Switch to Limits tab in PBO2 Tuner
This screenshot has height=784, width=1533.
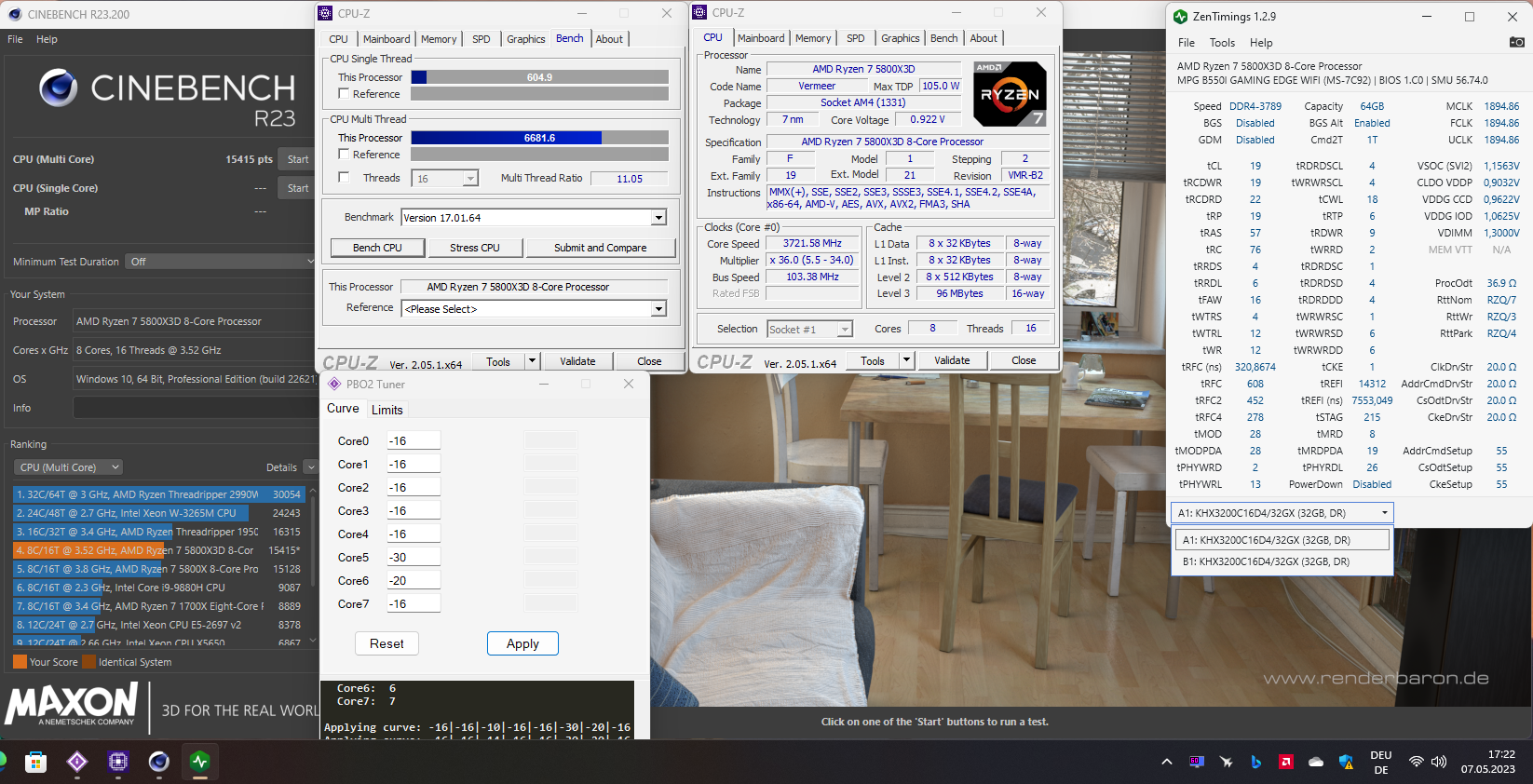(387, 410)
